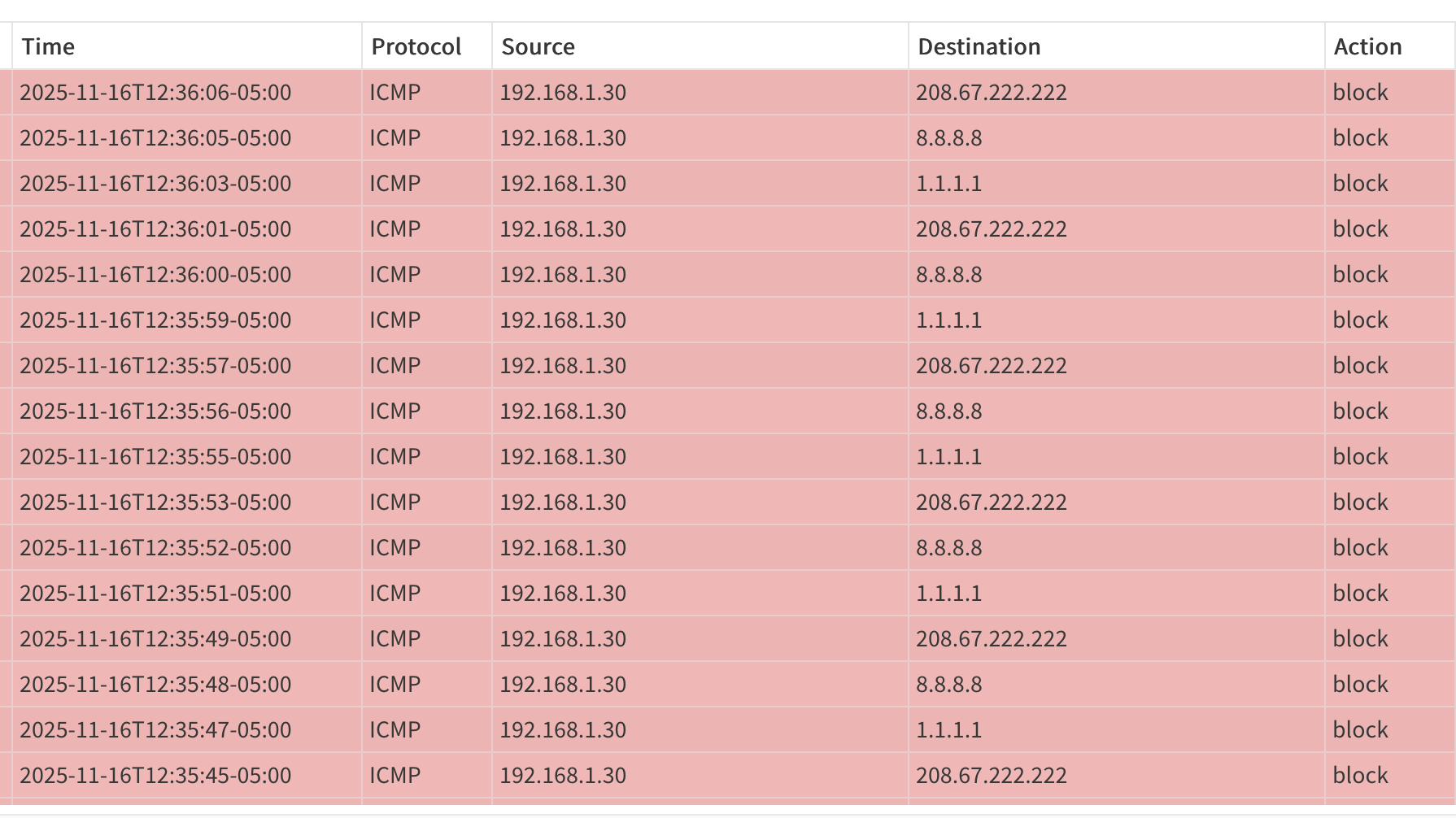Click destination 8.8.8.8 in the 12:36:05 row
1456x818 pixels.
click(x=948, y=138)
